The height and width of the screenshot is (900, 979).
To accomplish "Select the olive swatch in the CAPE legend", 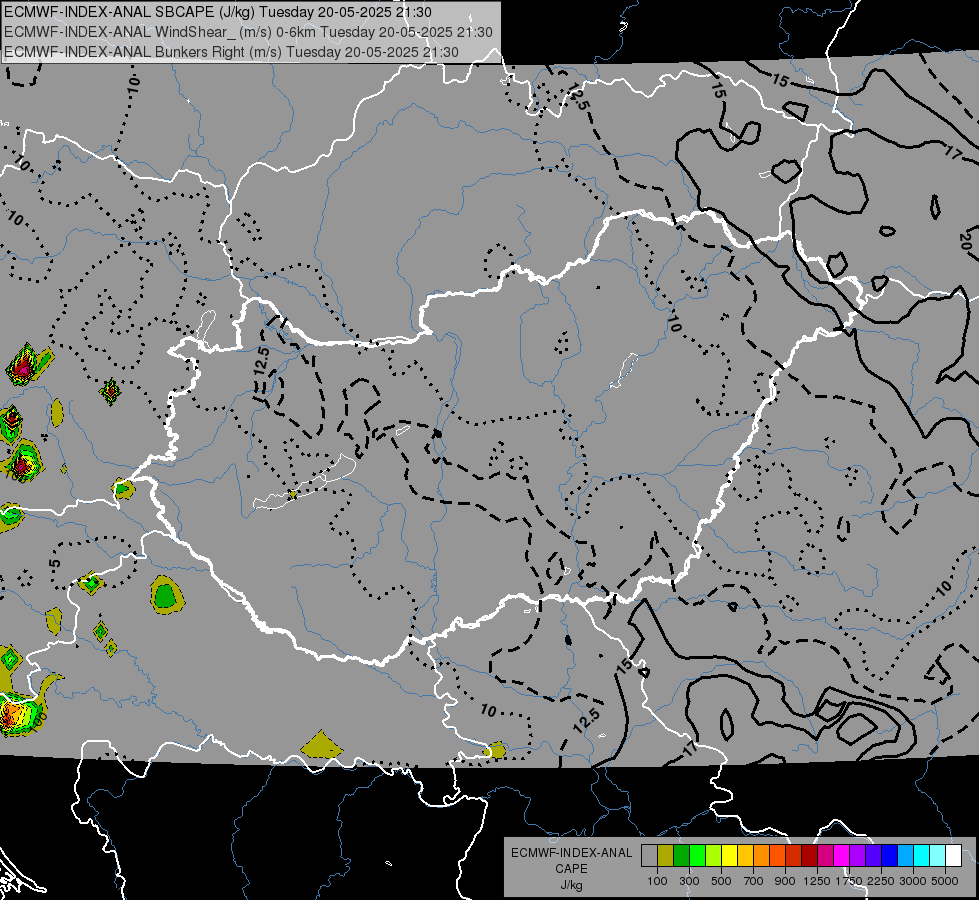I will [x=665, y=855].
